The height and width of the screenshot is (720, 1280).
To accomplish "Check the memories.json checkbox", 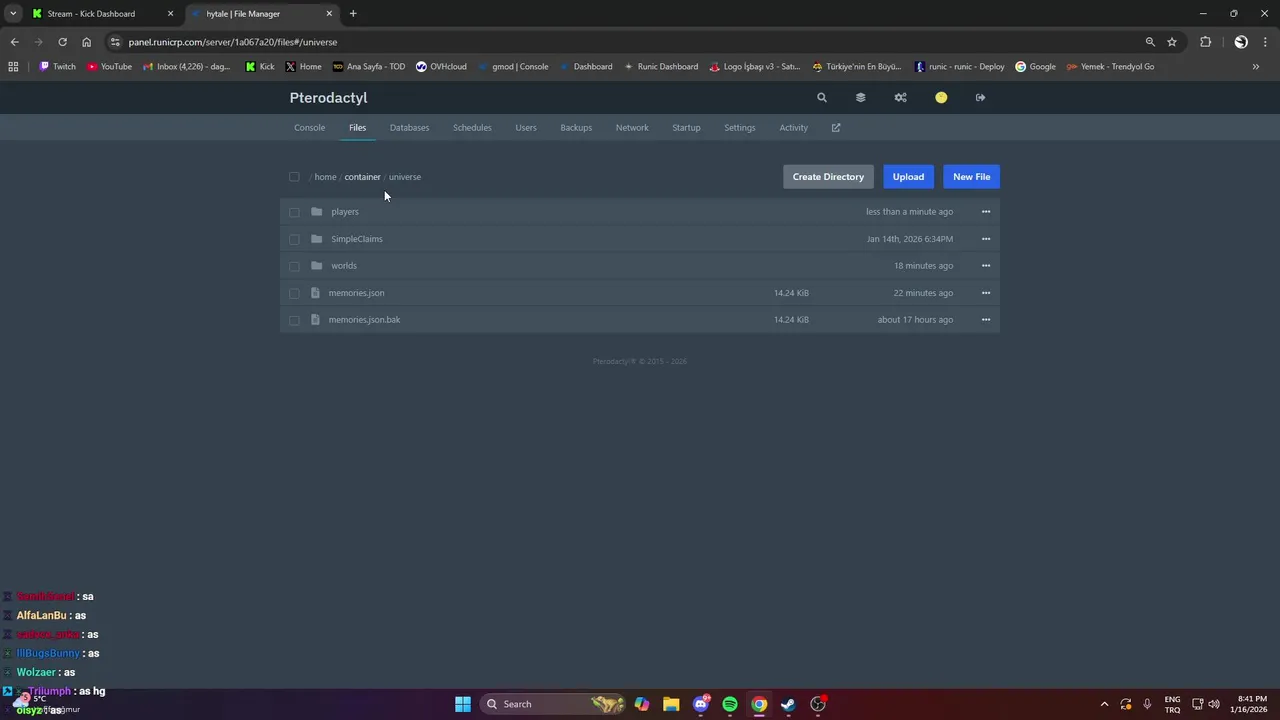I will click(294, 293).
